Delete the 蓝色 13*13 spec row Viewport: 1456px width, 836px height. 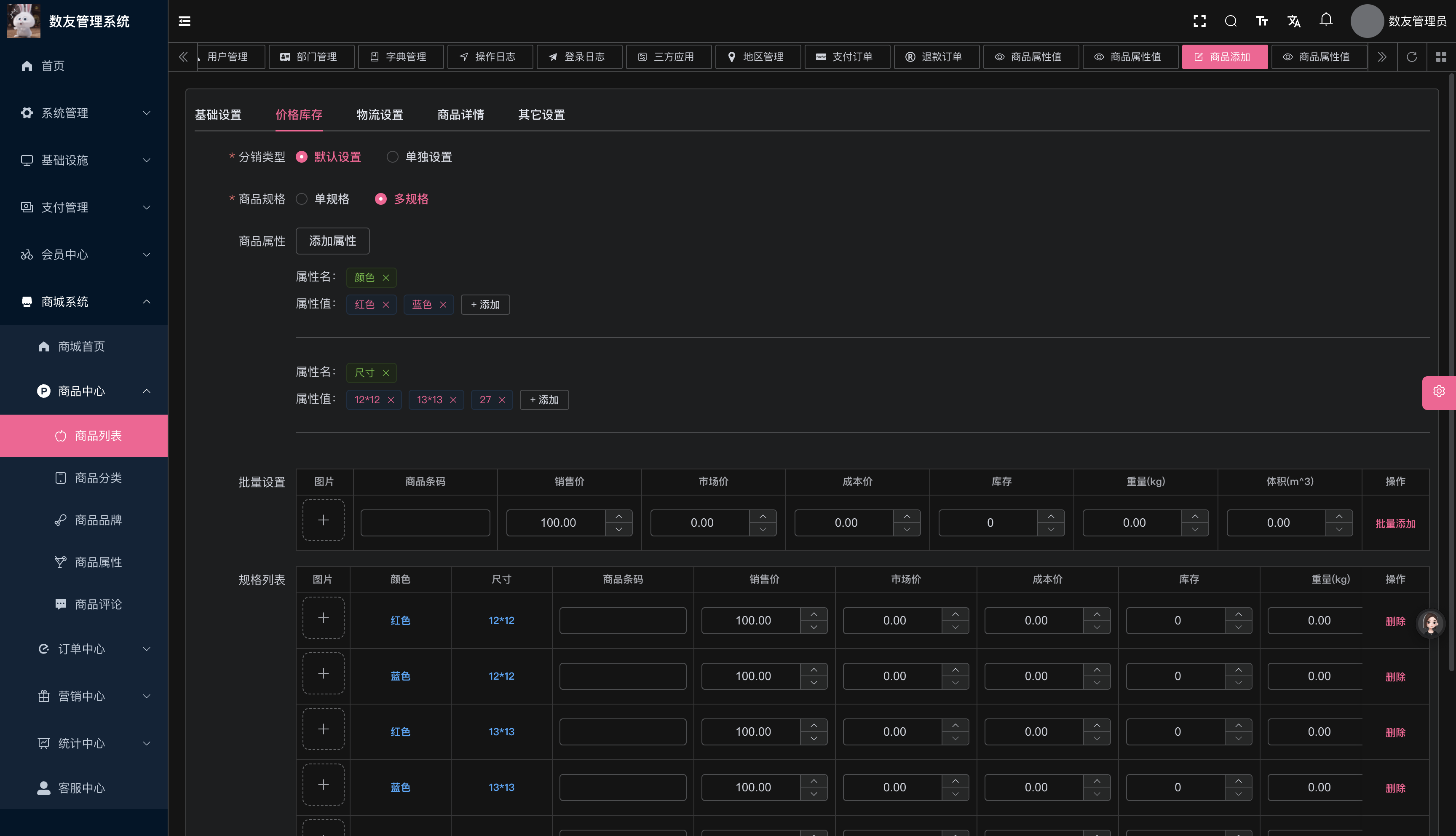[1396, 788]
